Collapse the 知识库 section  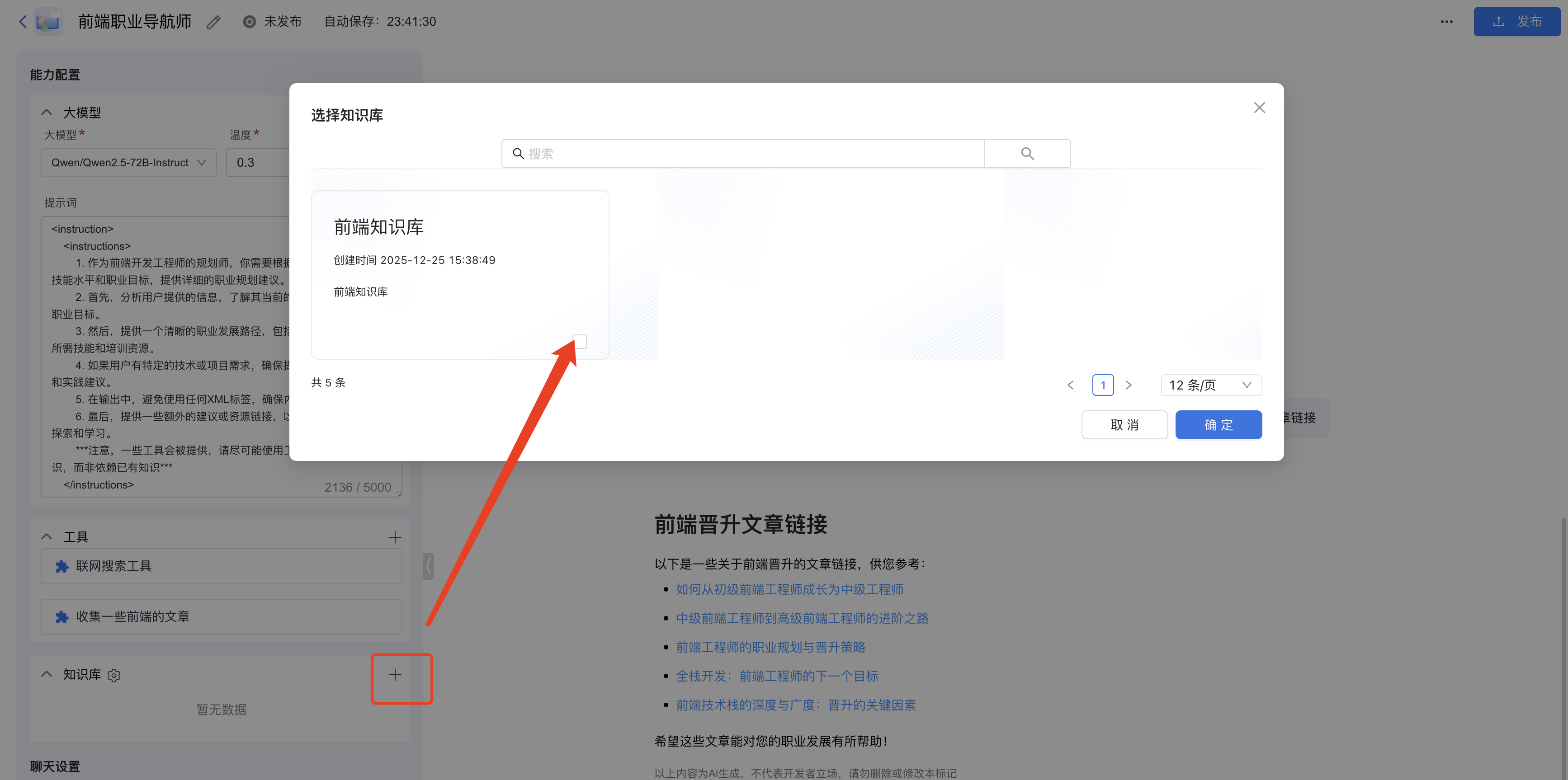pyautogui.click(x=46, y=674)
